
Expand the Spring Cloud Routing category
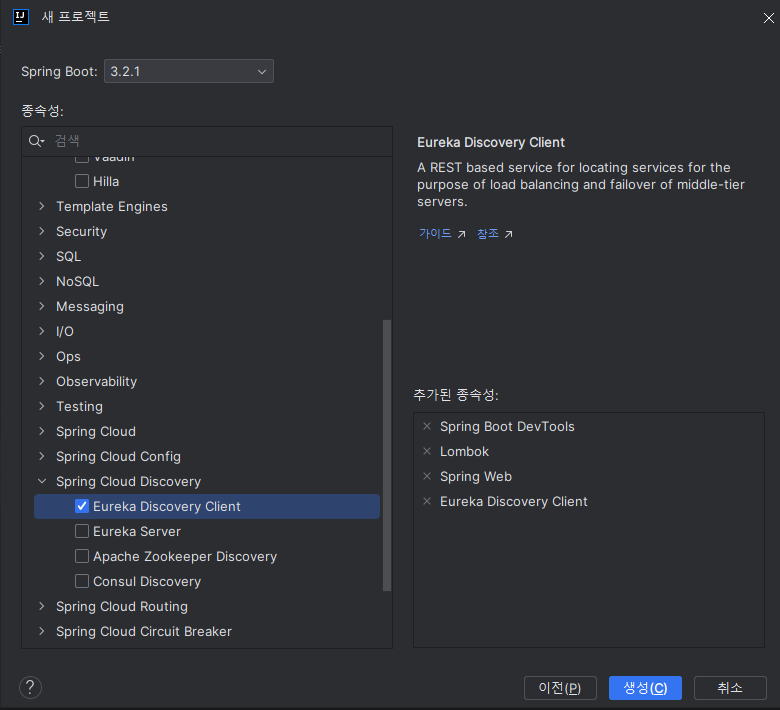pyautogui.click(x=42, y=606)
